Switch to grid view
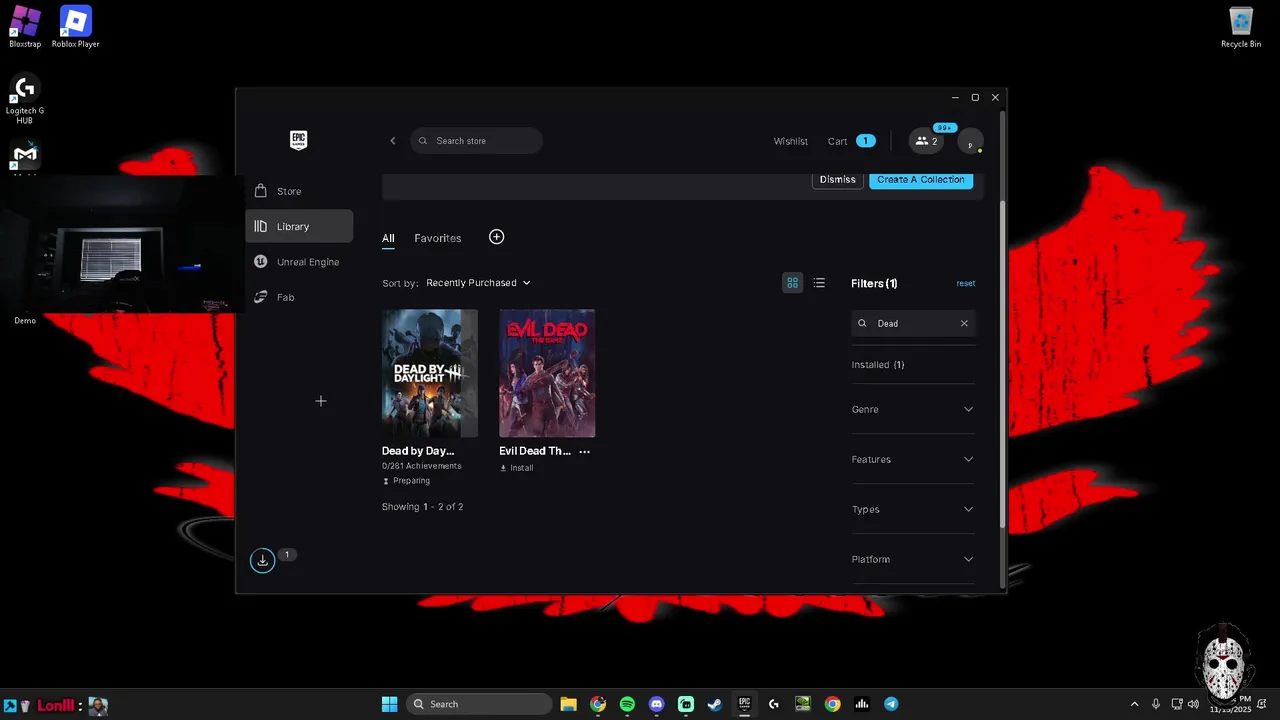1280x720 pixels. click(792, 283)
